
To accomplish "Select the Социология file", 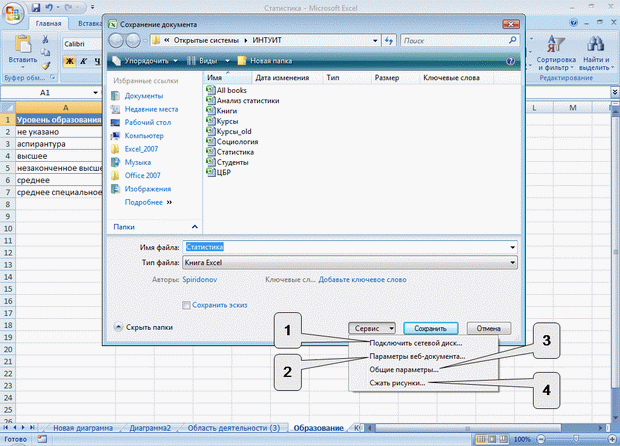I will pyautogui.click(x=232, y=142).
